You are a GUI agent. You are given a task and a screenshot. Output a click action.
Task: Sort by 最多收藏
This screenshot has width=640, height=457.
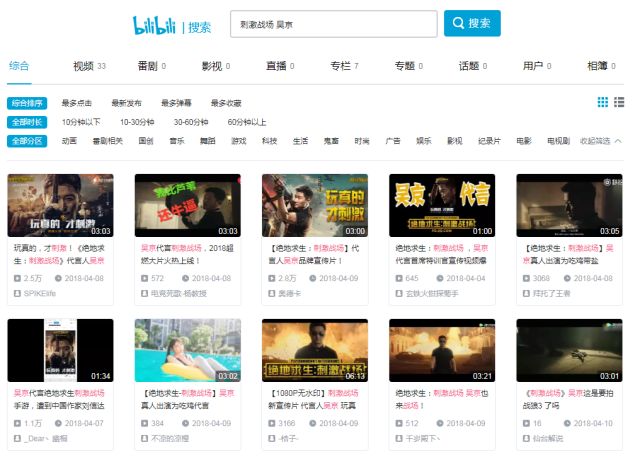click(226, 103)
